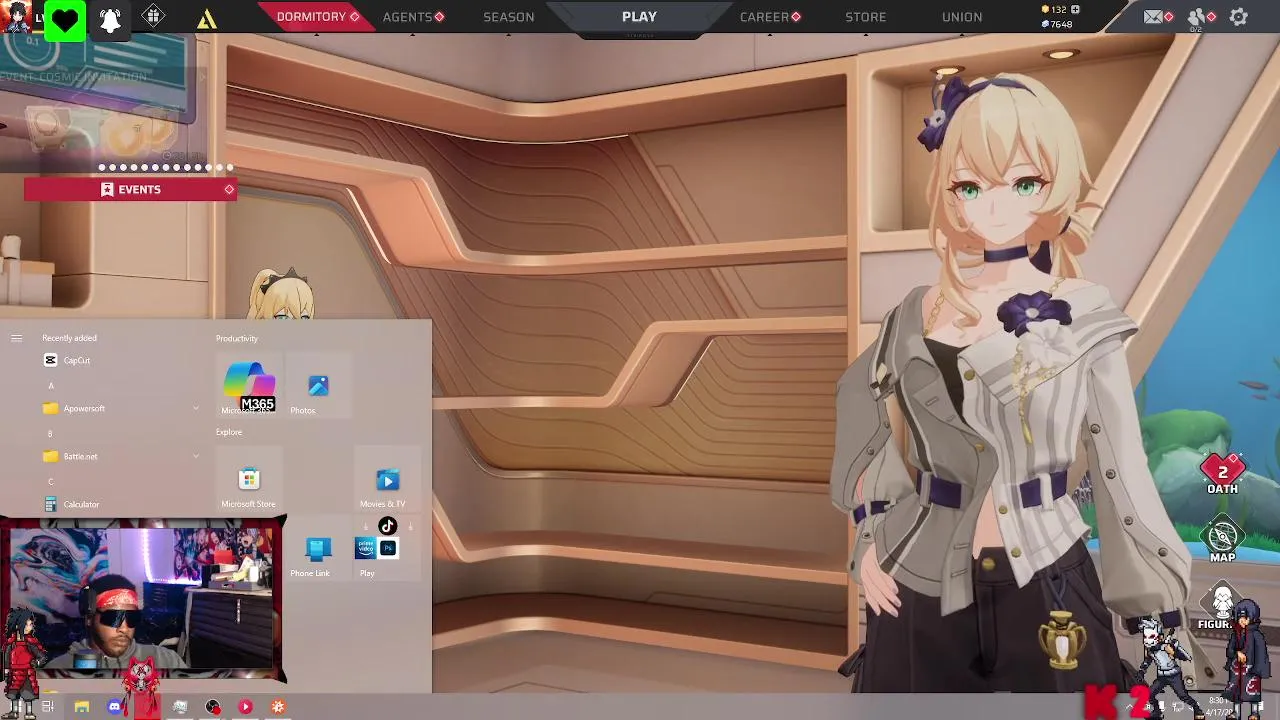
Task: Open the black-circle recorder taskbar icon
Action: click(213, 707)
